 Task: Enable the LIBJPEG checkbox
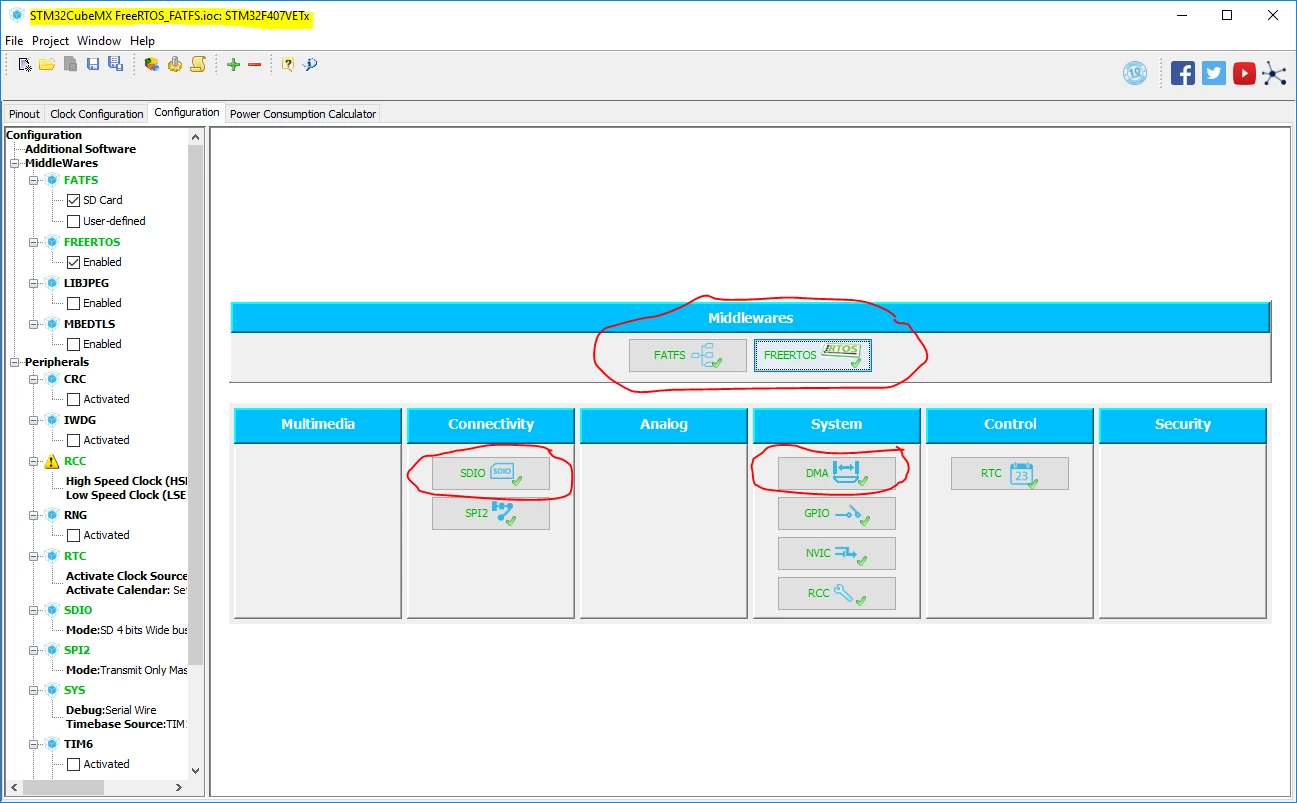73,303
